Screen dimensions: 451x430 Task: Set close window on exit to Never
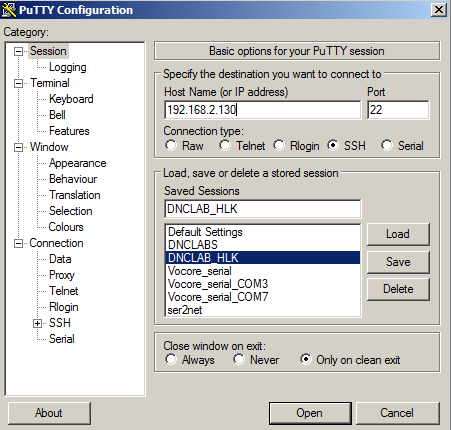[x=239, y=359]
